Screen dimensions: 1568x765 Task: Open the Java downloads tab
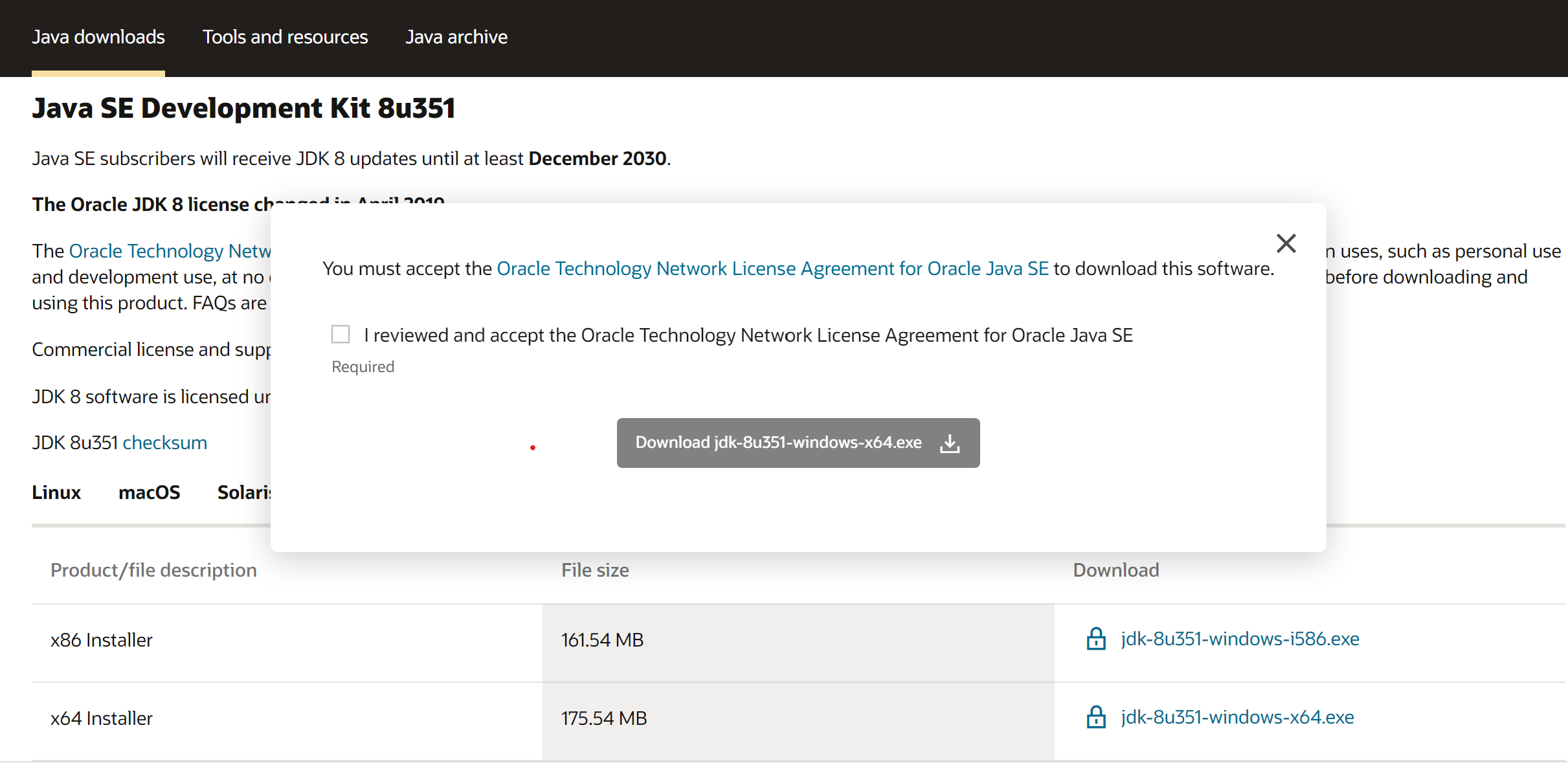click(98, 37)
